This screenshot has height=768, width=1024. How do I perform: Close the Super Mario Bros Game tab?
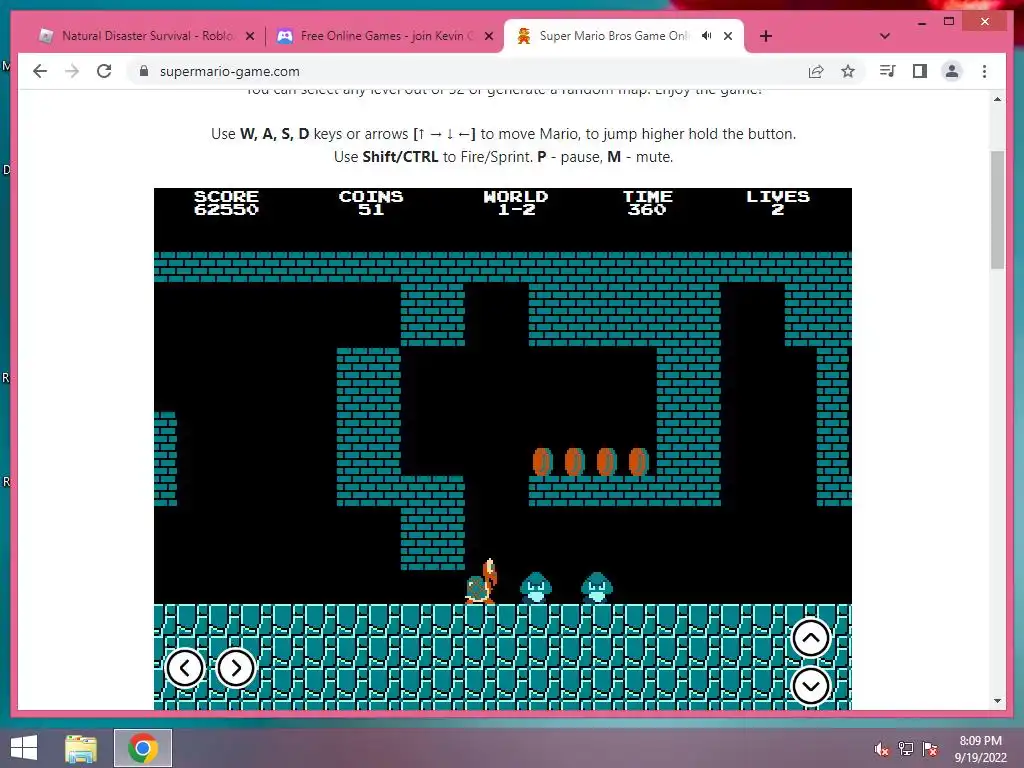728,37
